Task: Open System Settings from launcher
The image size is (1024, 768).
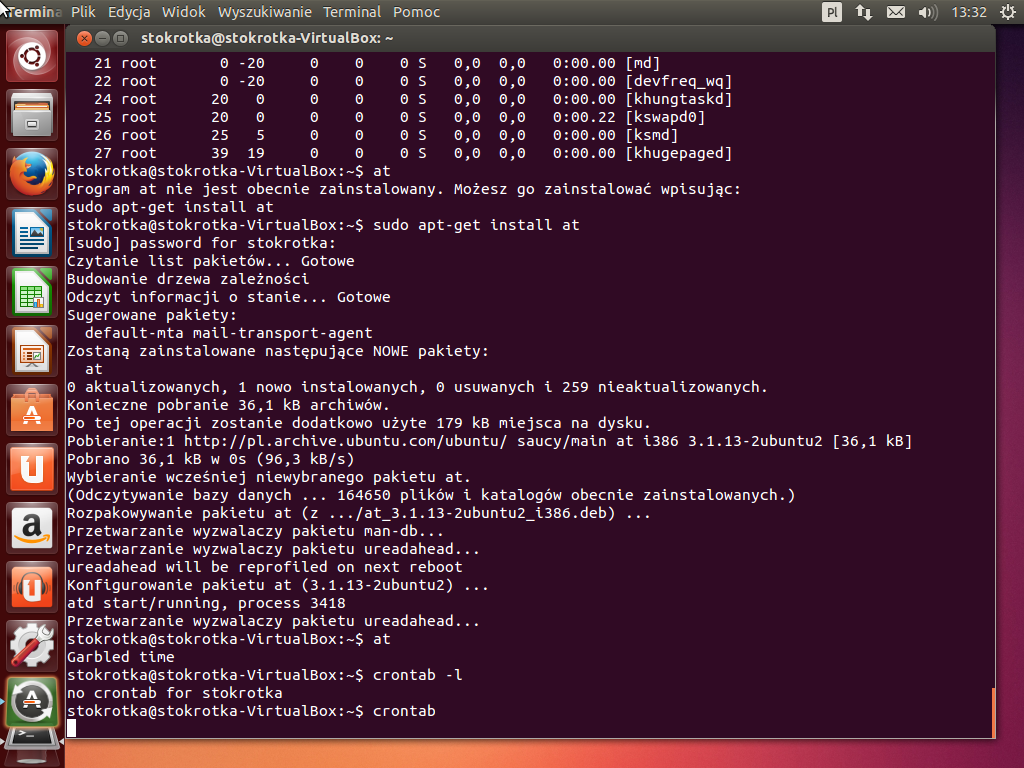Action: (33, 646)
